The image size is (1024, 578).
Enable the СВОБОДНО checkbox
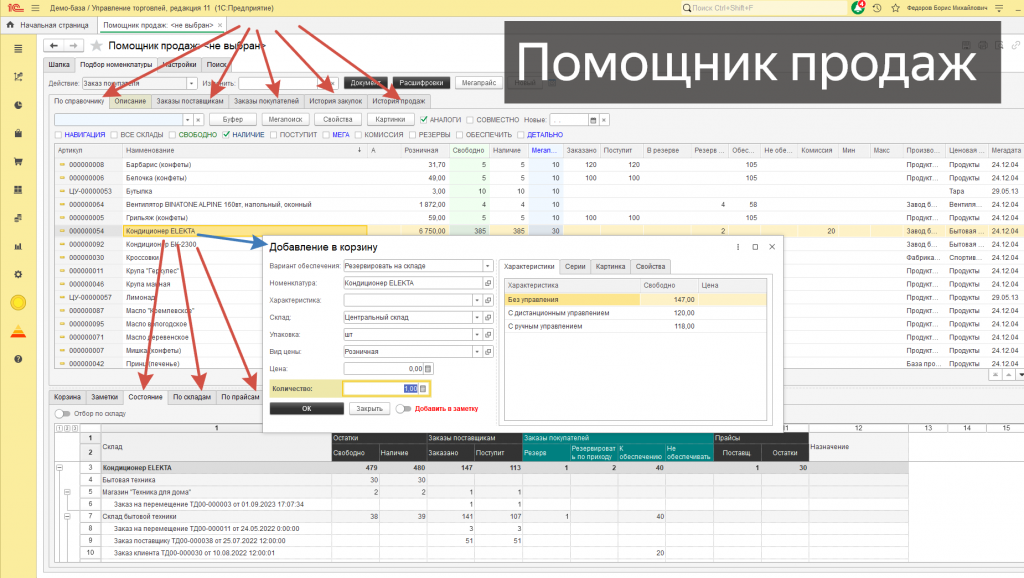point(172,135)
